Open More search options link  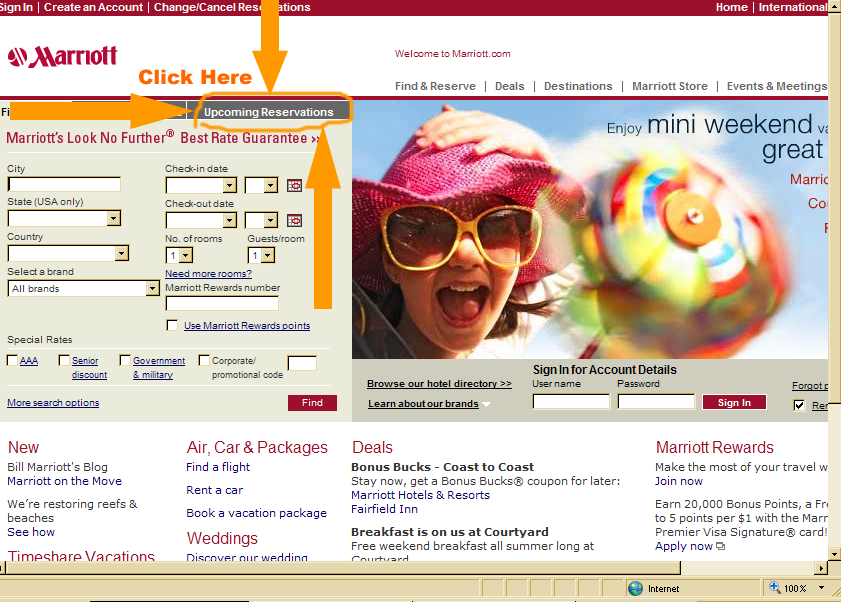pos(53,402)
